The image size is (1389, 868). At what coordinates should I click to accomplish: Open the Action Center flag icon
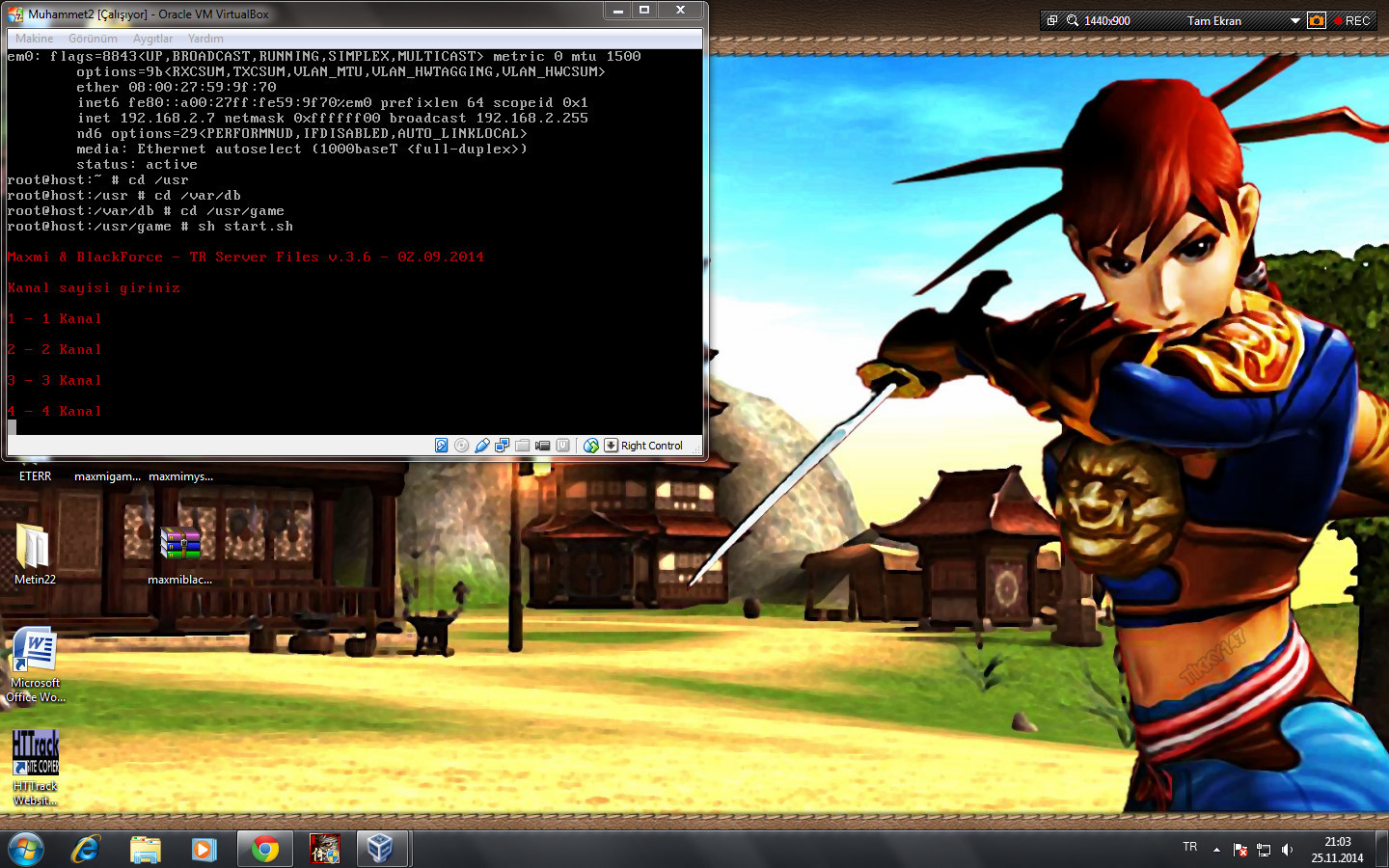tap(1240, 850)
